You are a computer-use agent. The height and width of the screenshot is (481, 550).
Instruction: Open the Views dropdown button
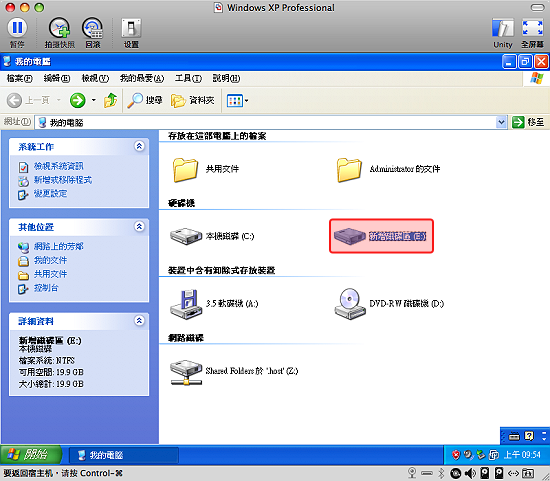(237, 101)
